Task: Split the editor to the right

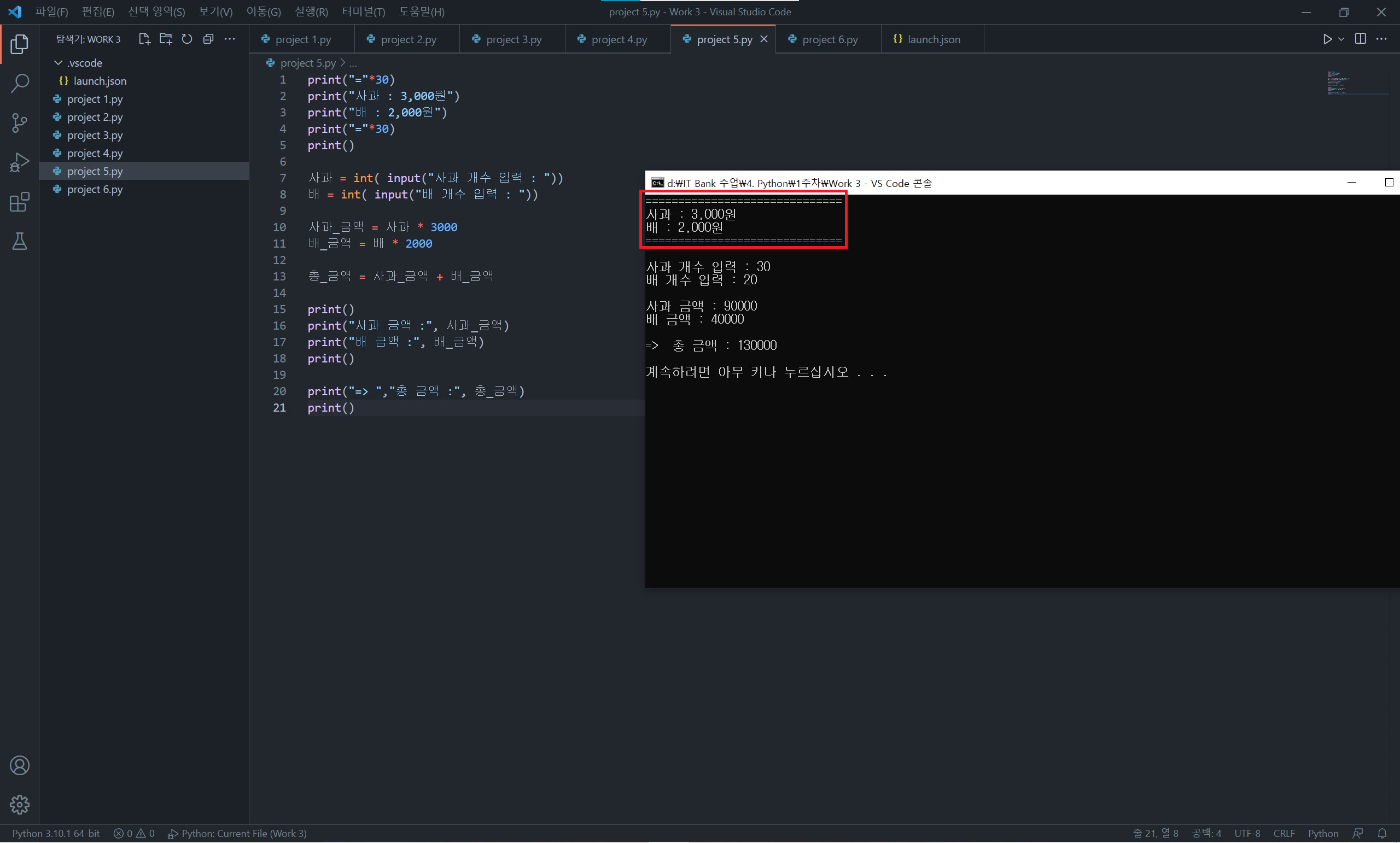Action: [1360, 39]
